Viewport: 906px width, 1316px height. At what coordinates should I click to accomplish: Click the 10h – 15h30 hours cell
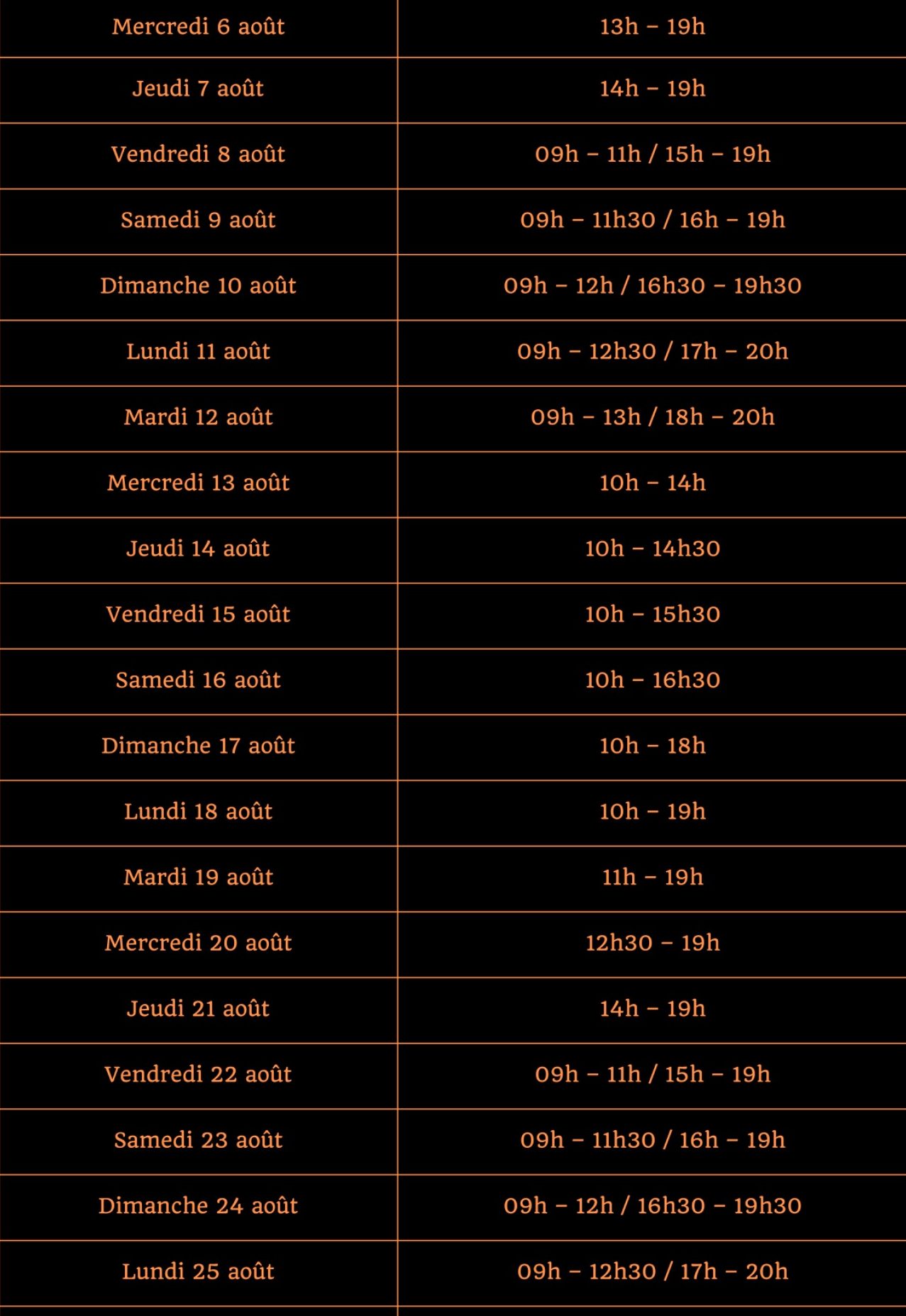(652, 616)
